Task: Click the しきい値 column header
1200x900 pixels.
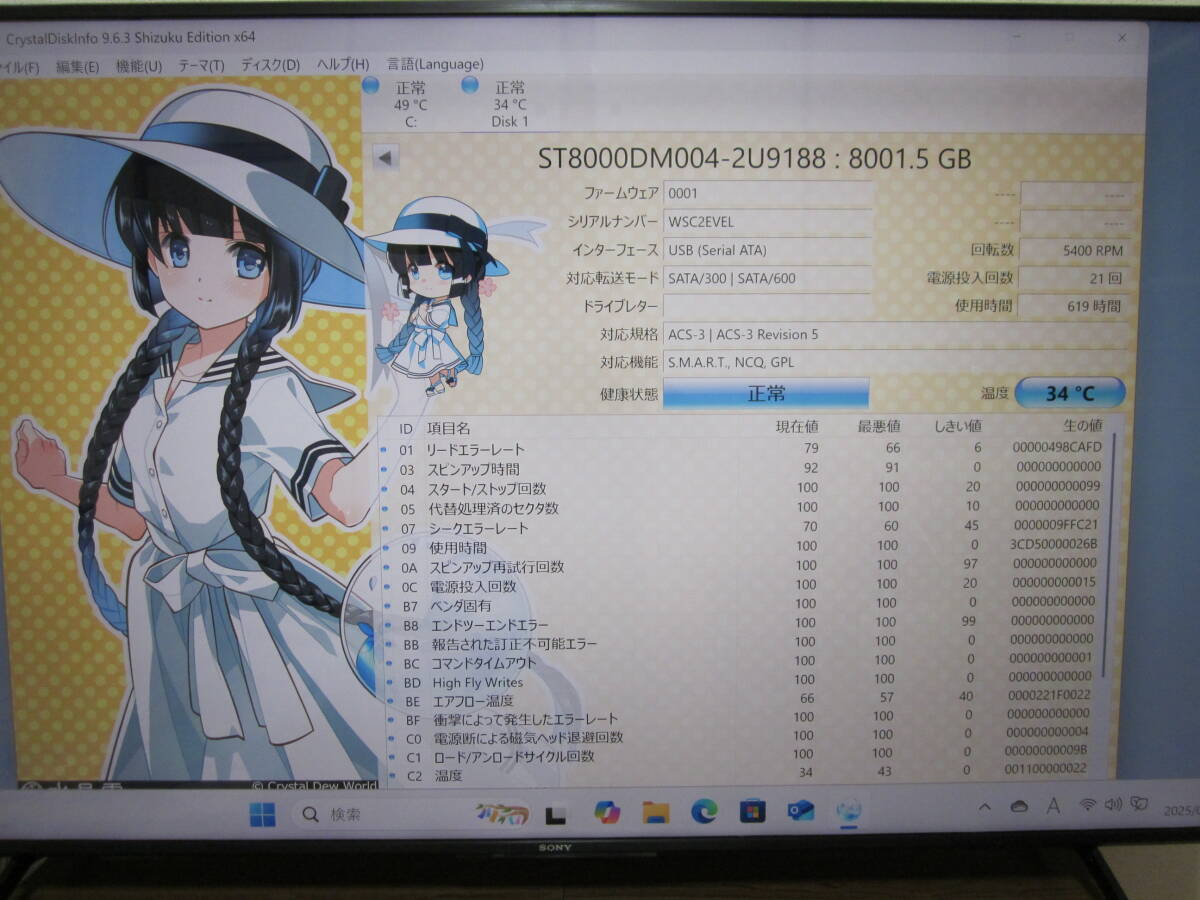Action: (x=957, y=427)
